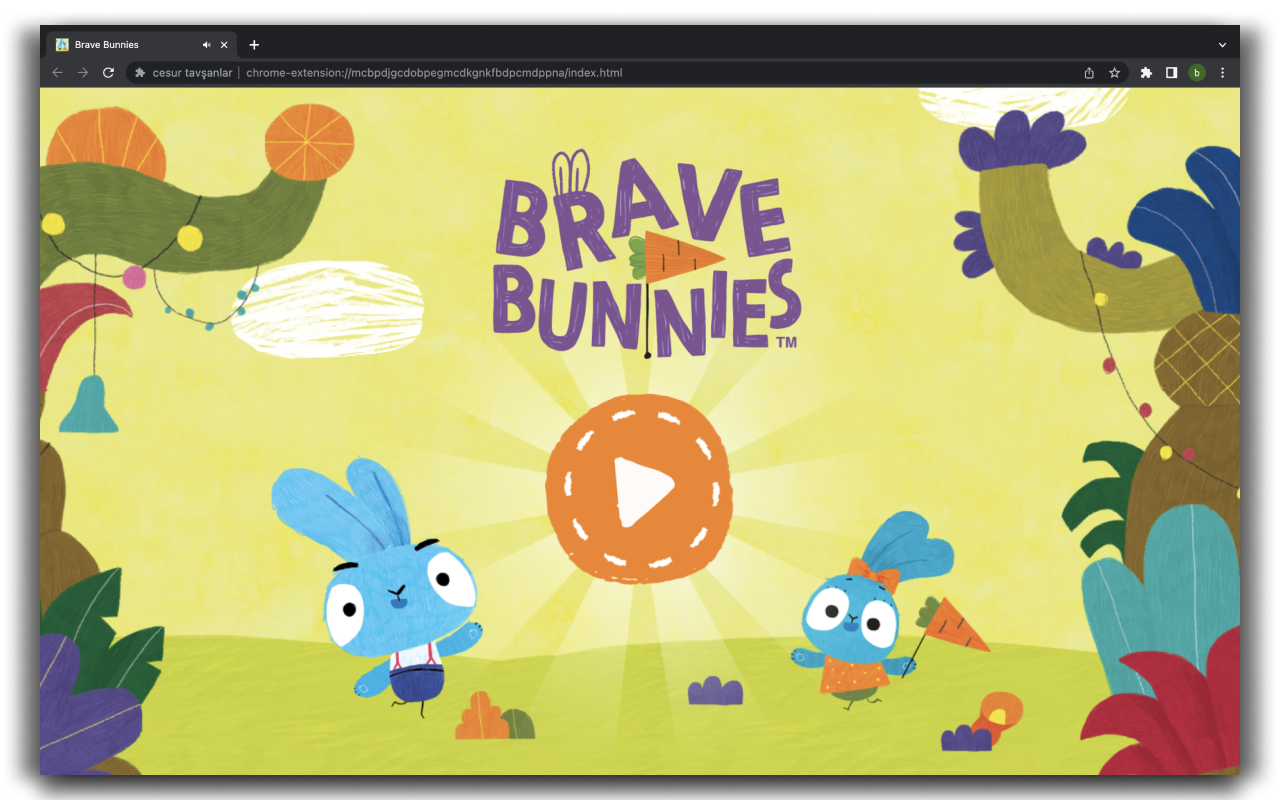Click the chrome-extension URL in address bar
1280x800 pixels.
coord(434,73)
